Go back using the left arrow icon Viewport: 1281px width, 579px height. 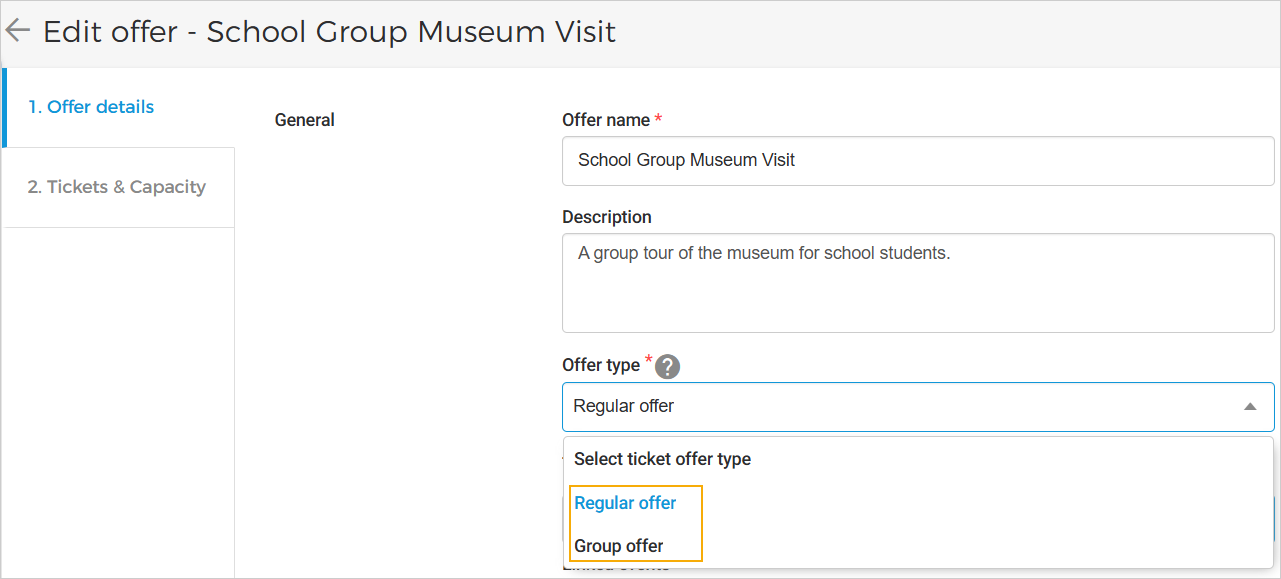tap(18, 30)
